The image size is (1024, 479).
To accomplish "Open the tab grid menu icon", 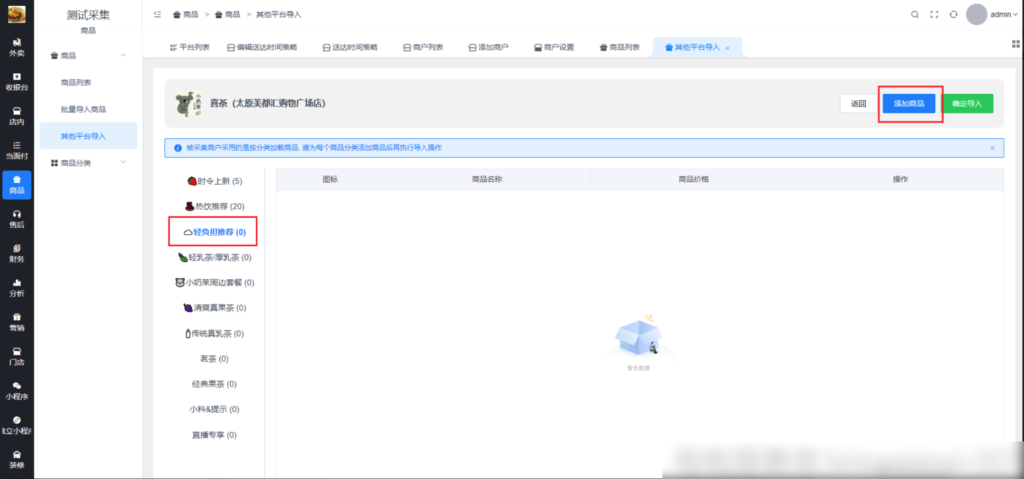I will point(1016,47).
